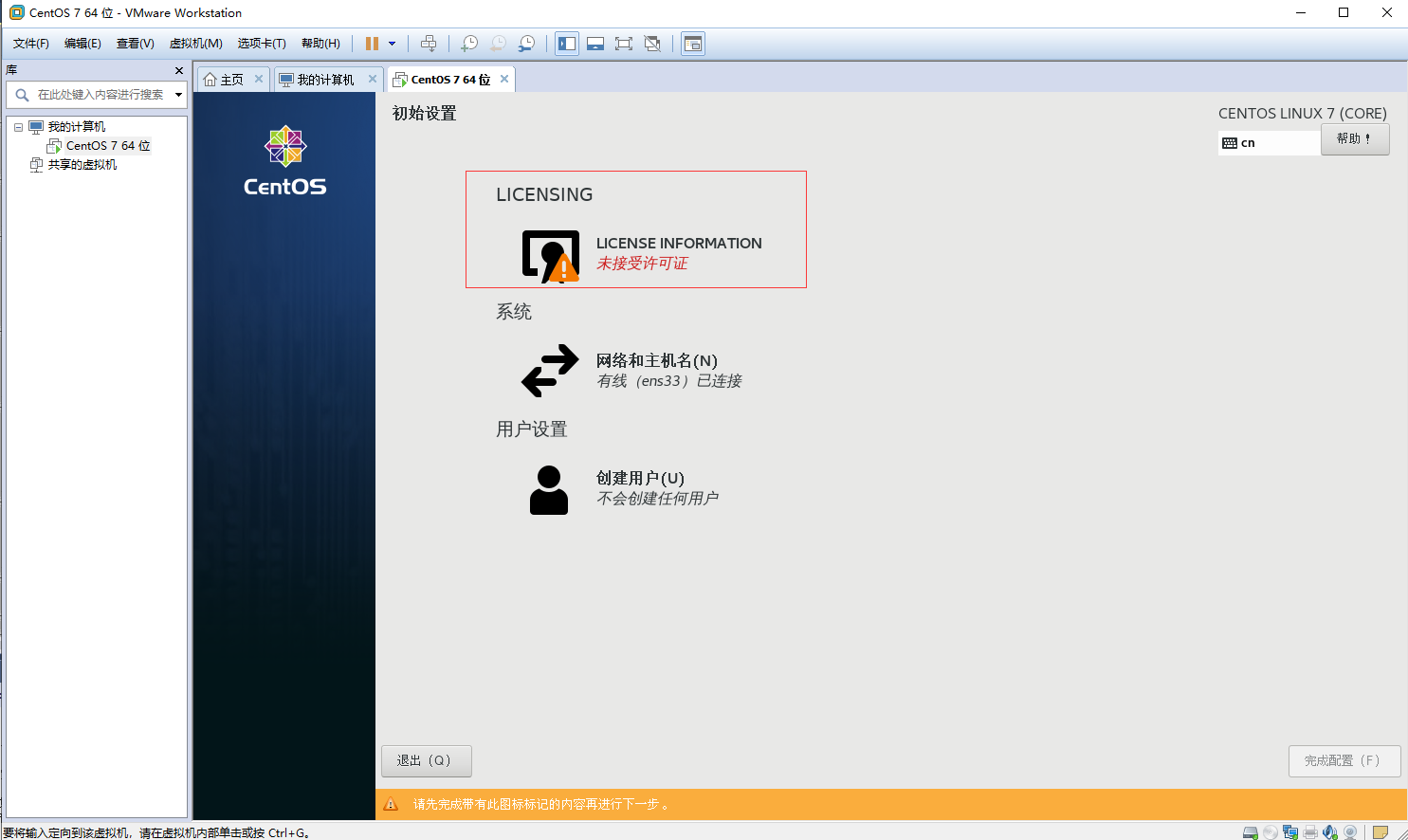Open the library search dropdown arrow

(178, 95)
